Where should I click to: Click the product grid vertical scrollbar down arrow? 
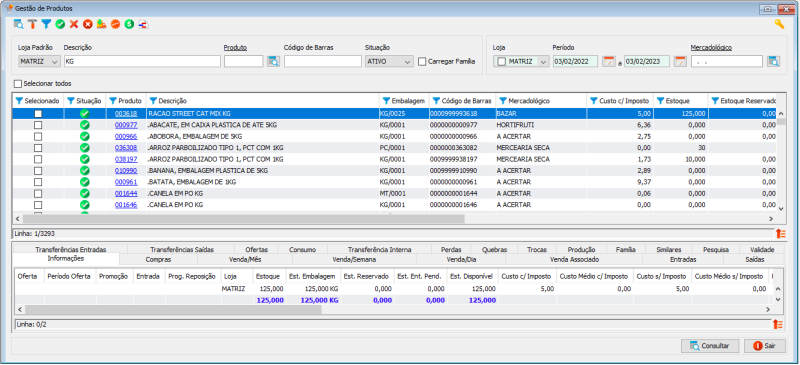point(781,208)
